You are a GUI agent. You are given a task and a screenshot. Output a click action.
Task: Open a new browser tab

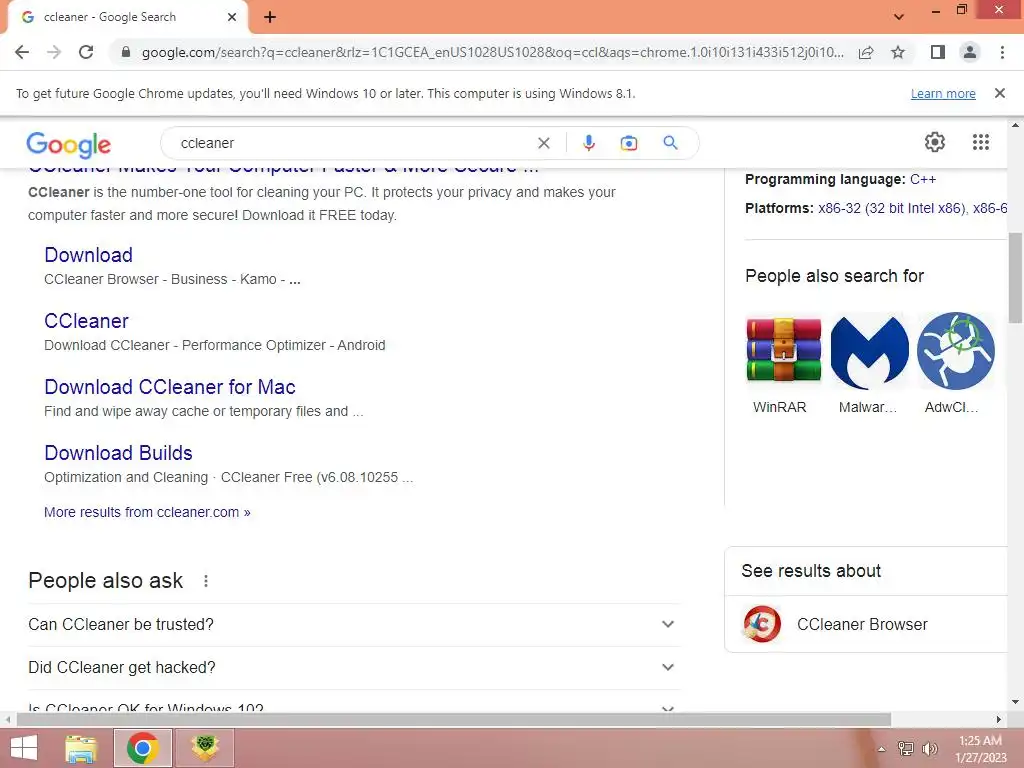point(270,18)
